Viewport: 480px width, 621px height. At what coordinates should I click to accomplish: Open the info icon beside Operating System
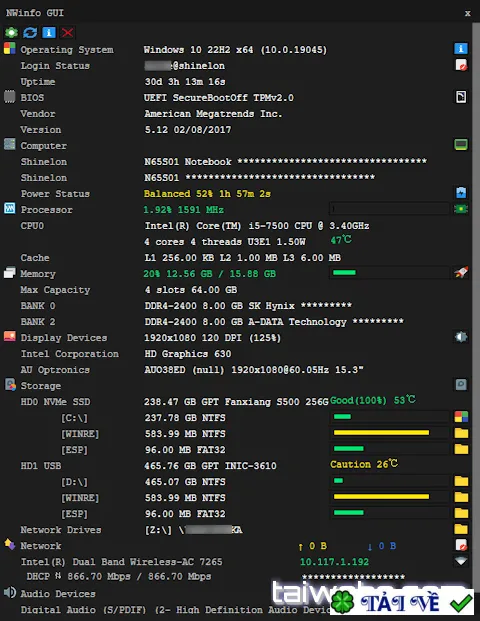tap(461, 49)
